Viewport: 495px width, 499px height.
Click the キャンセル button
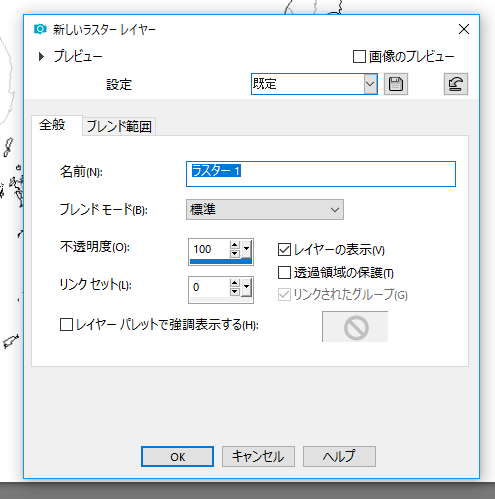(x=258, y=457)
